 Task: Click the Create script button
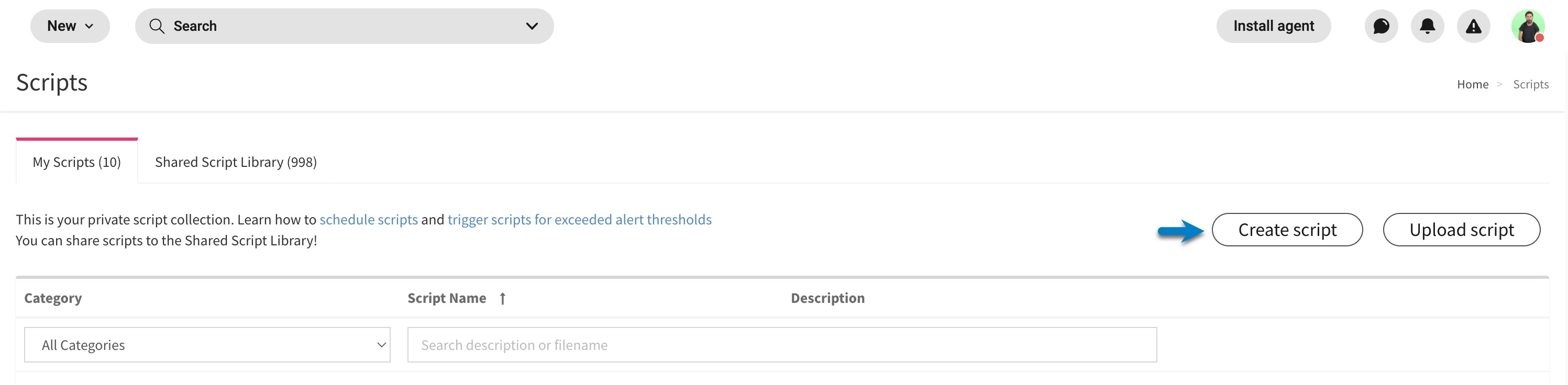1287,230
